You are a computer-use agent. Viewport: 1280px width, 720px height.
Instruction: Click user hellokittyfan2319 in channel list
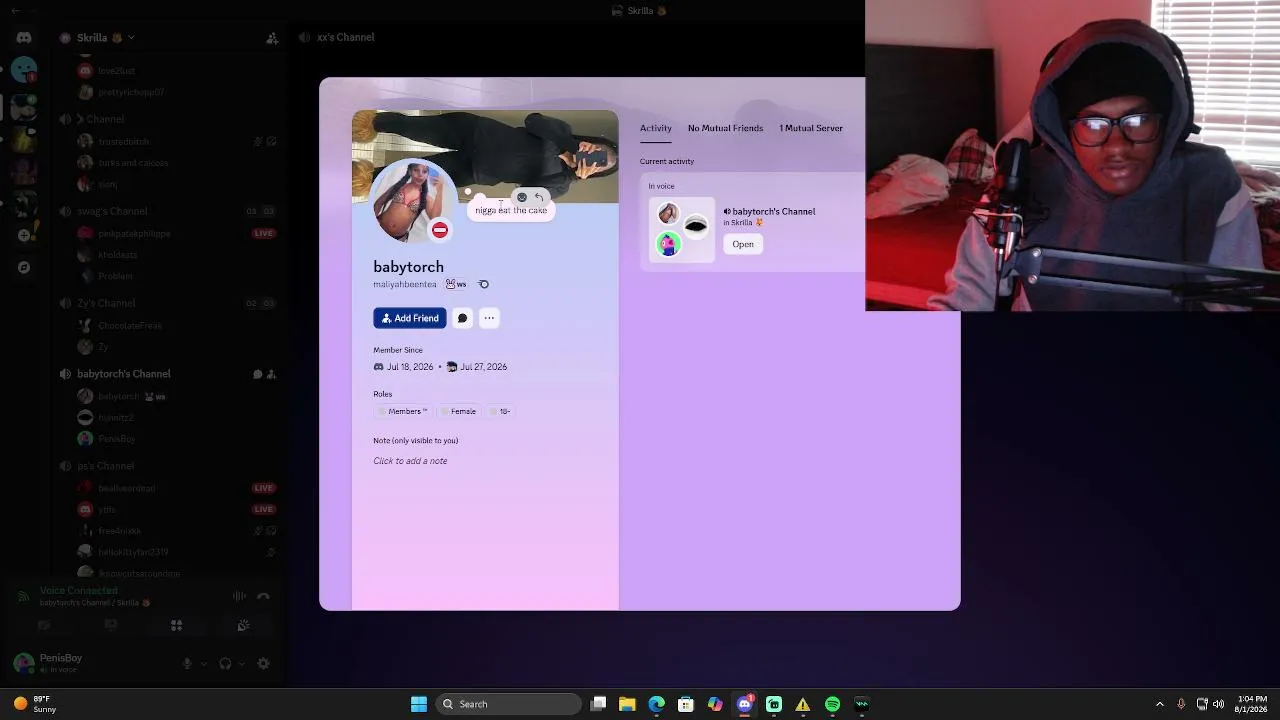tap(133, 552)
